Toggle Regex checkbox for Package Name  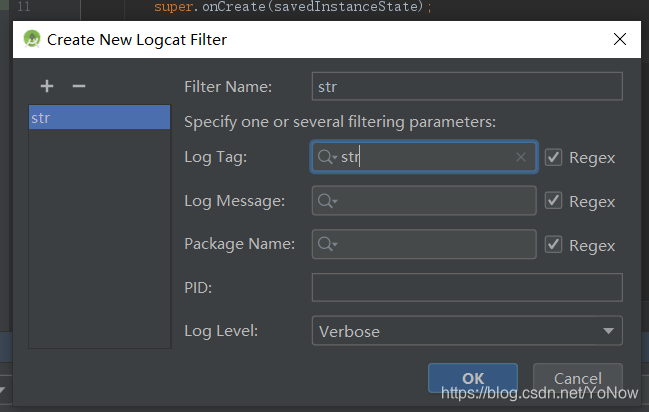point(553,245)
